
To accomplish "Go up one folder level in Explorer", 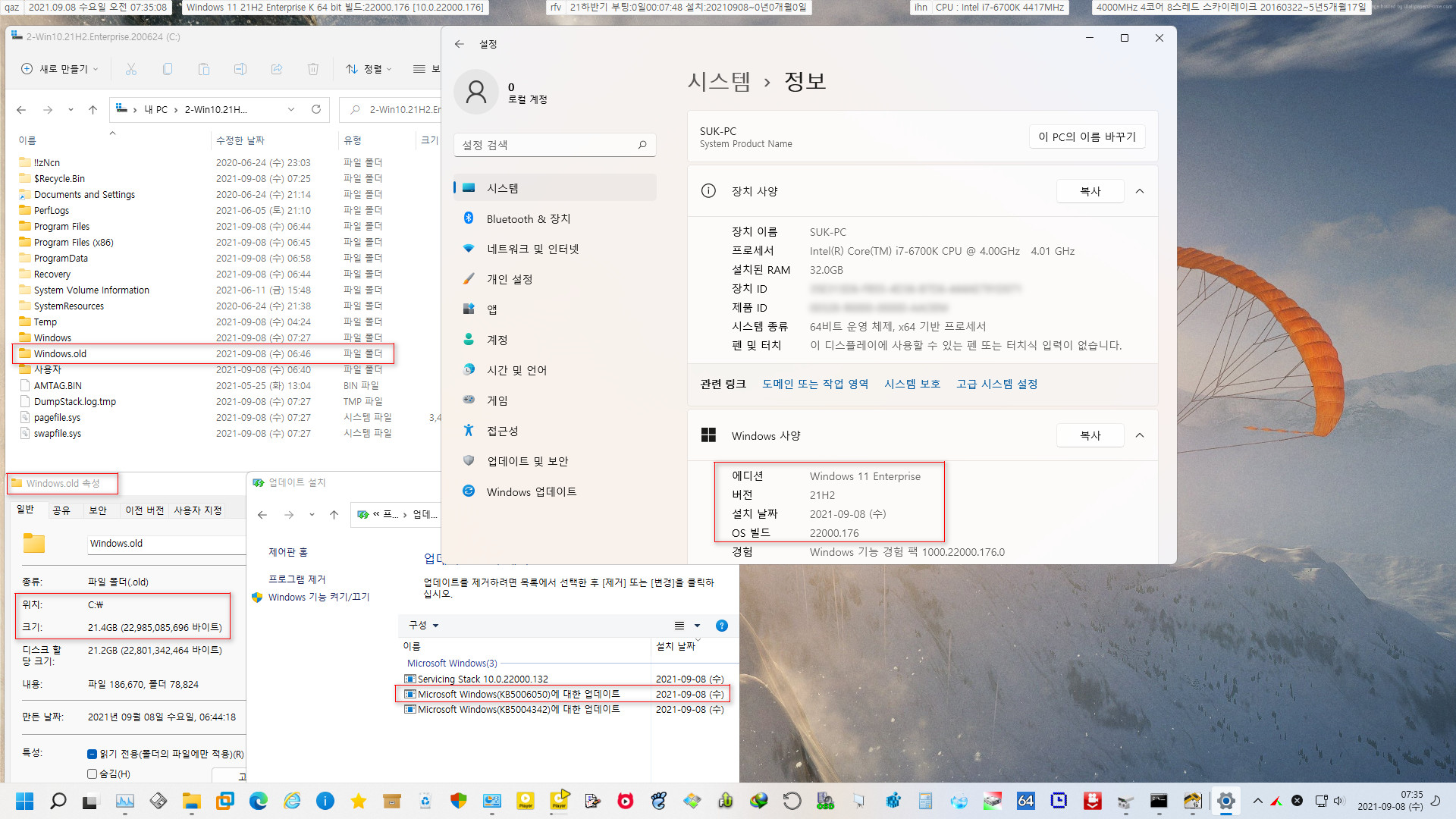I will [93, 110].
